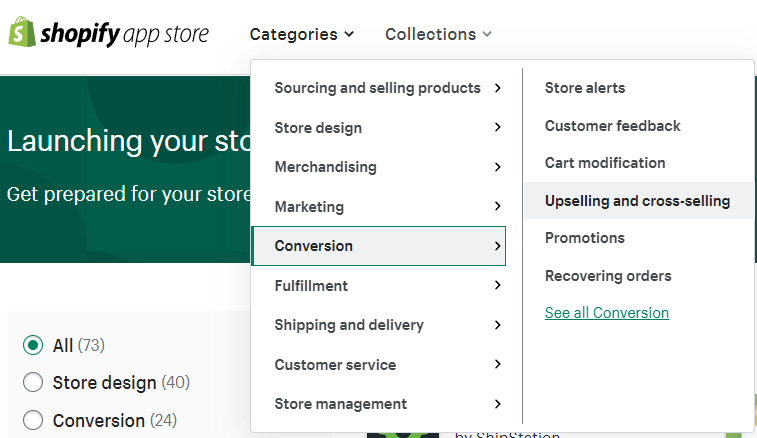Choose Upselling and cross-selling submenu item
The image size is (757, 438).
[x=637, y=201]
